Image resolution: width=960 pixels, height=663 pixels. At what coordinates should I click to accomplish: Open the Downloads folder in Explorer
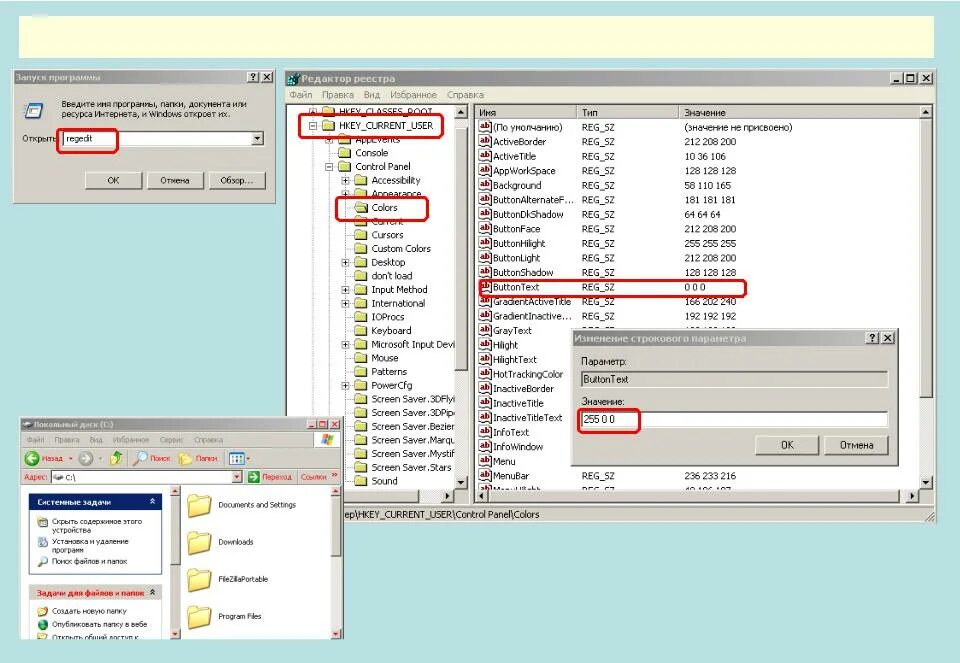click(x=220, y=542)
